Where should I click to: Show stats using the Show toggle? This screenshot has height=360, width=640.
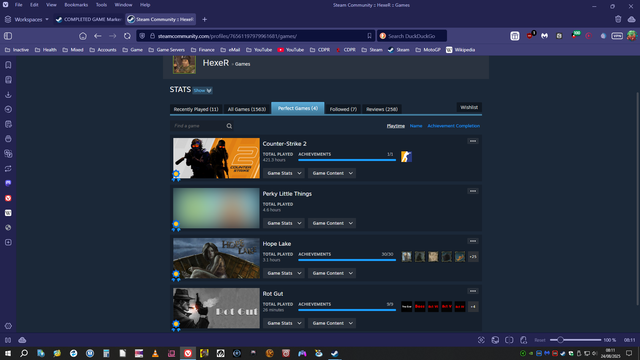202,90
